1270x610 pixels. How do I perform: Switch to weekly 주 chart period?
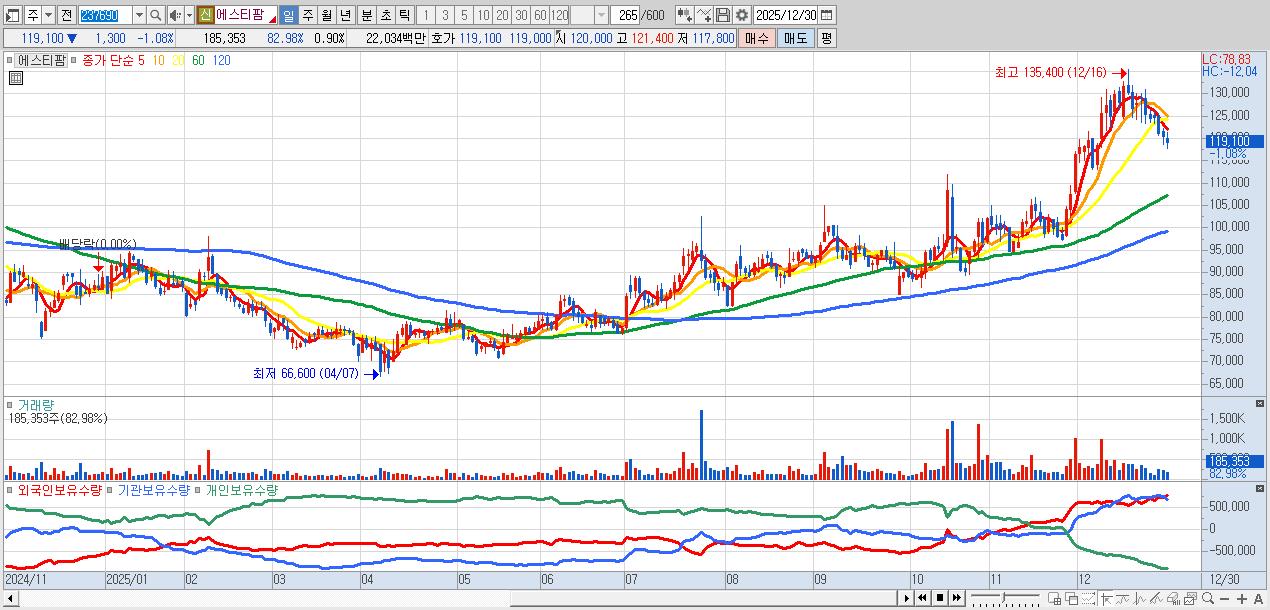click(307, 15)
